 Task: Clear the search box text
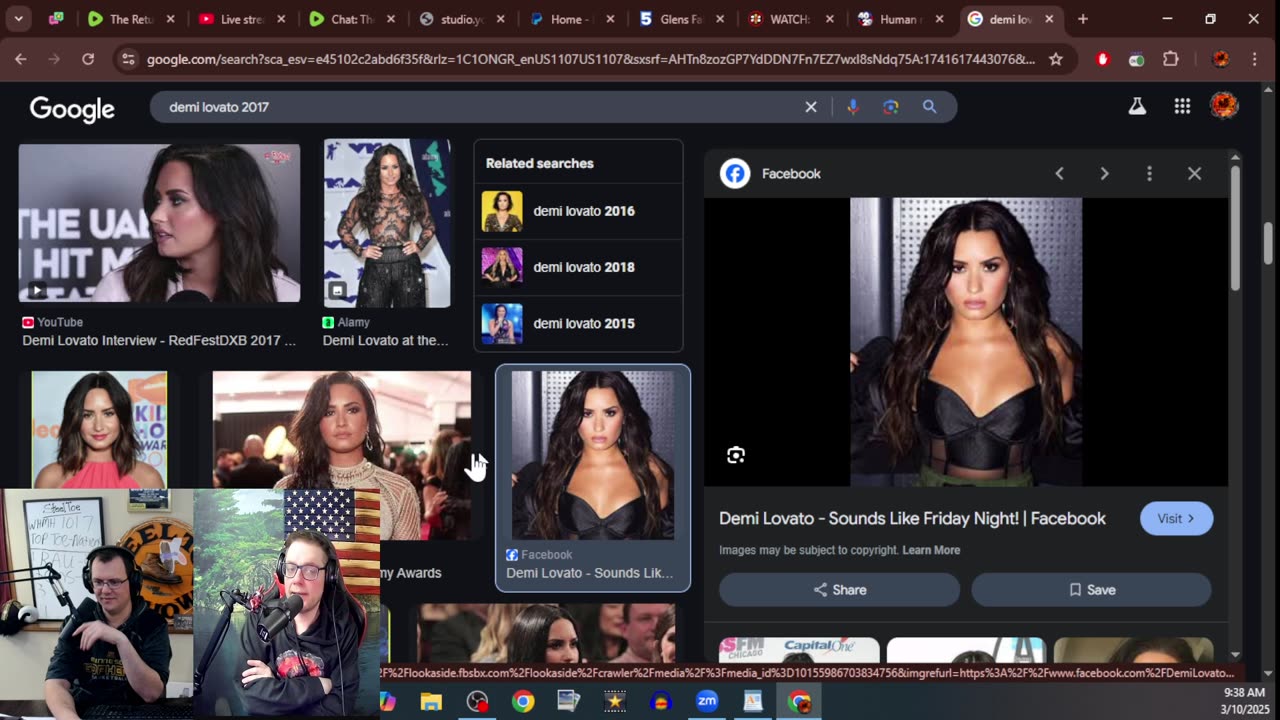(811, 107)
